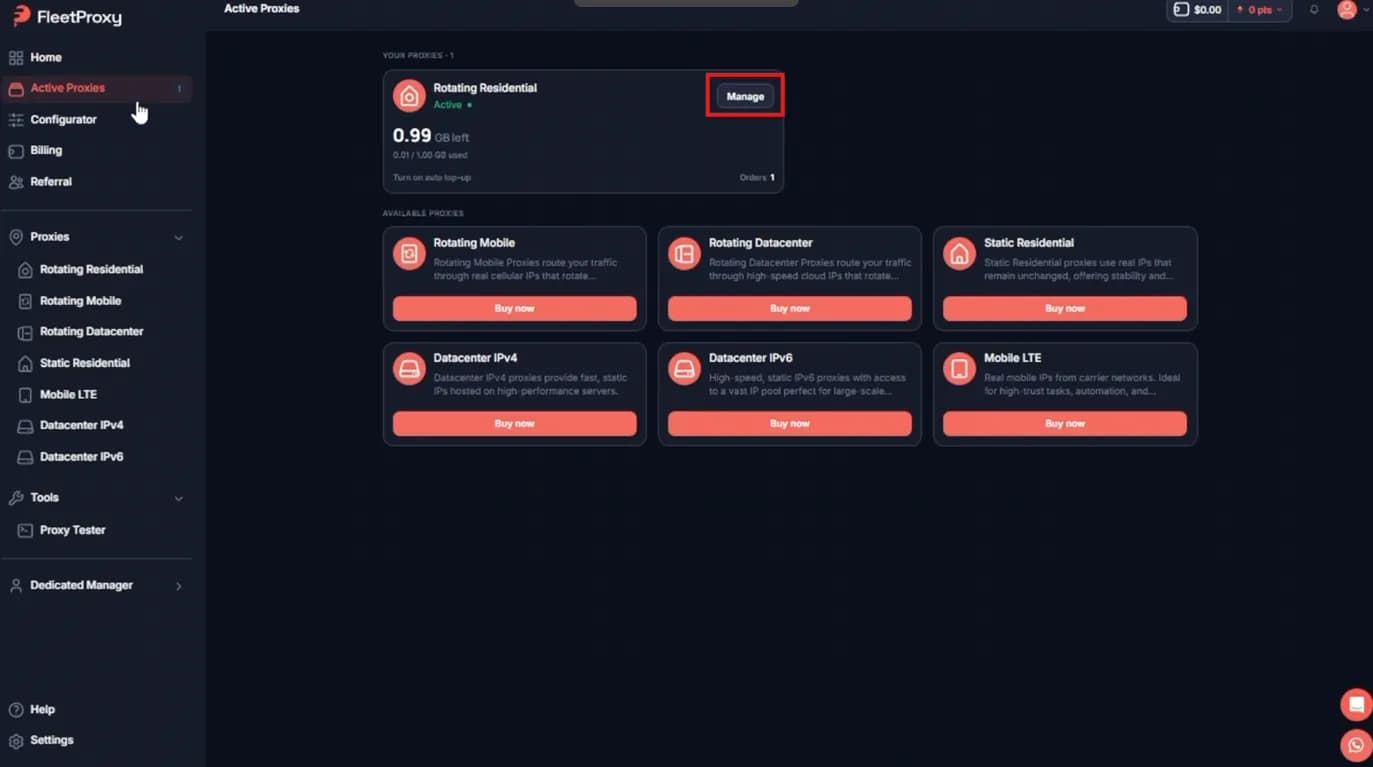The image size is (1373, 767).
Task: Click the Proxy Tester terminal icon
Action: click(26, 530)
